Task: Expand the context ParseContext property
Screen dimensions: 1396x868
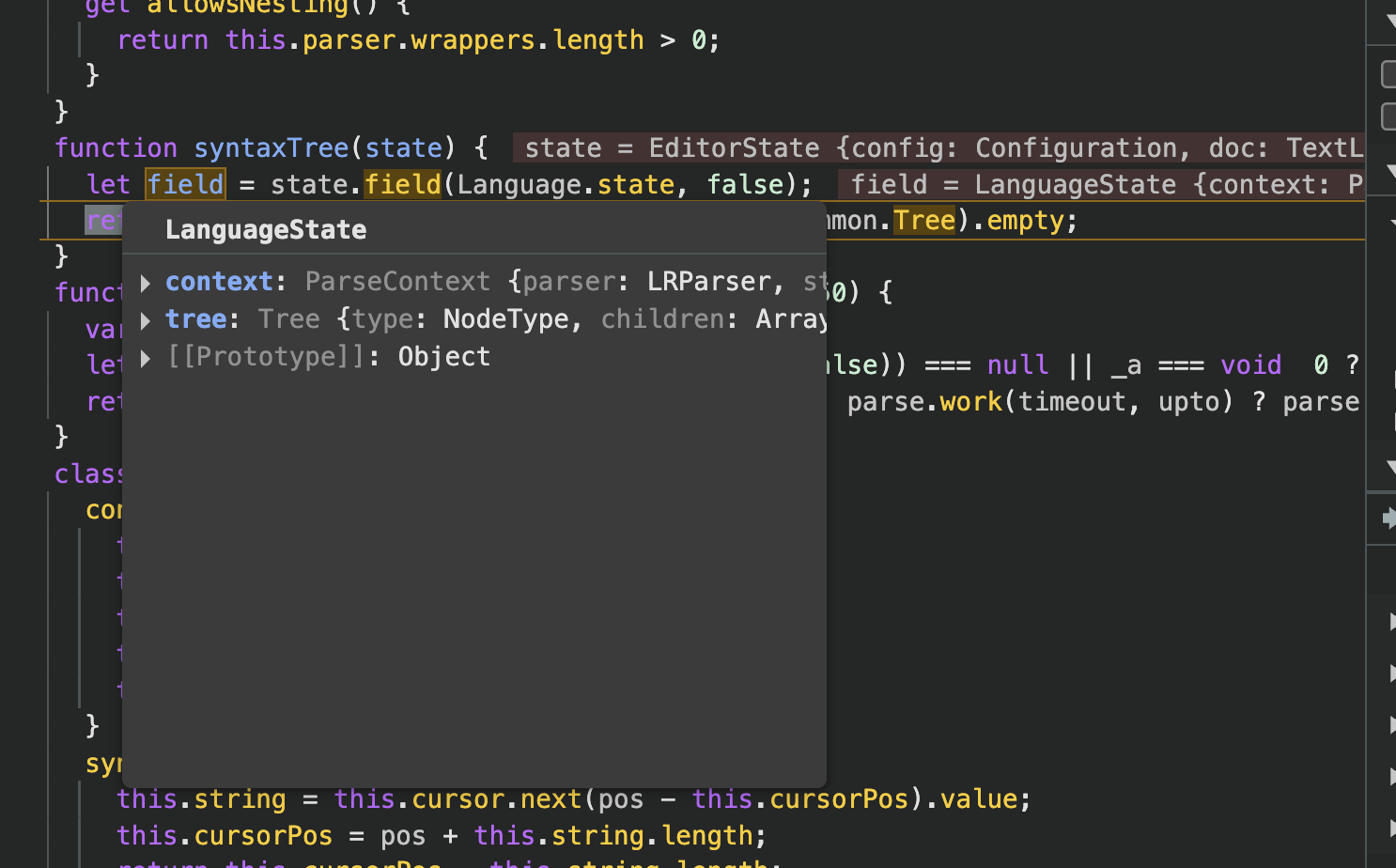Action: coord(146,282)
